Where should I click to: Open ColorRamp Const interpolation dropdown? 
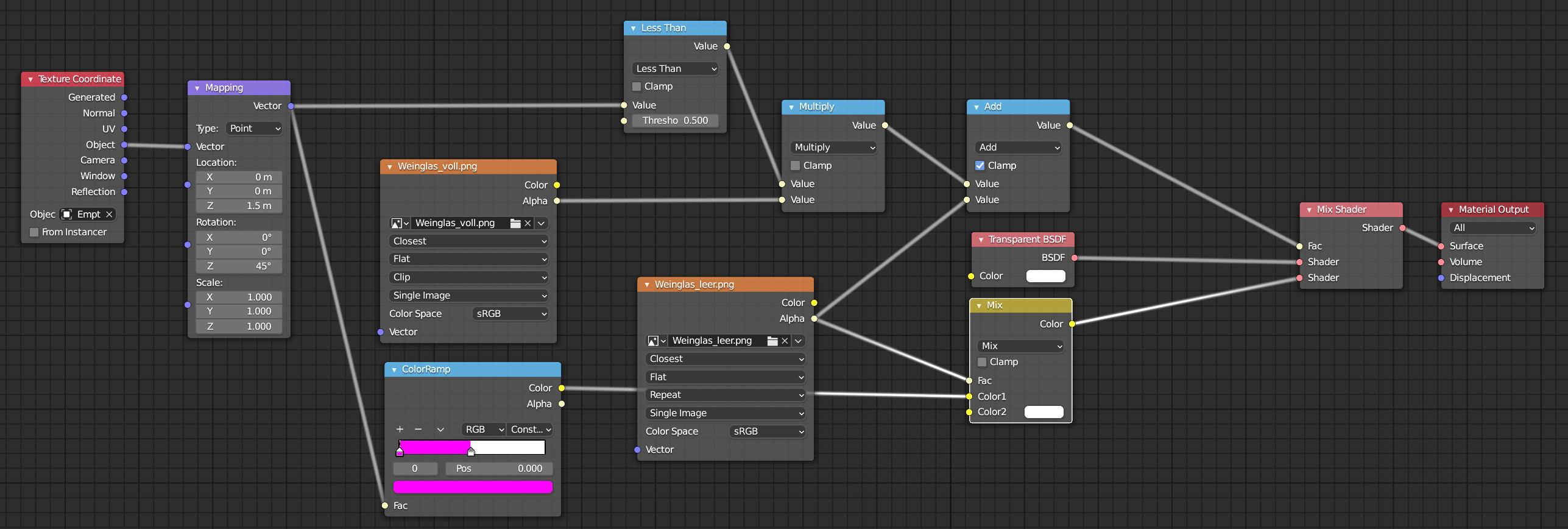531,430
